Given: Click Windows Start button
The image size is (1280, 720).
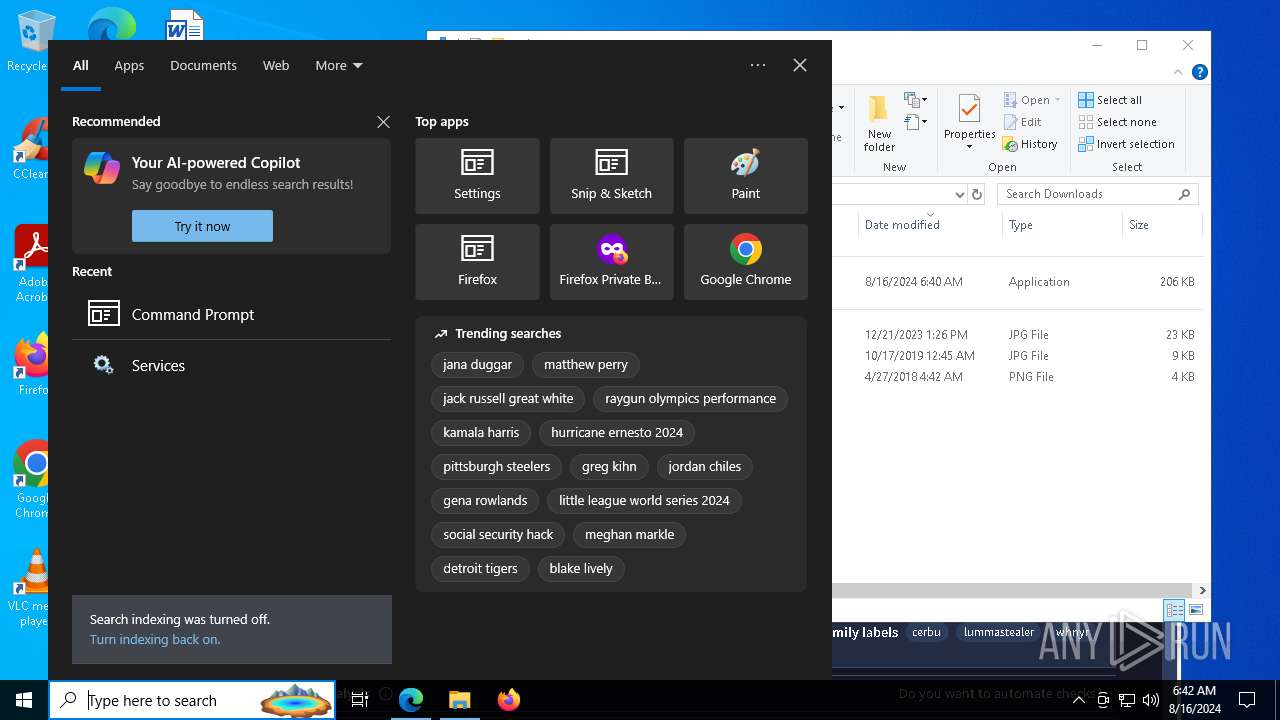Looking at the screenshot, I should click(x=24, y=700).
